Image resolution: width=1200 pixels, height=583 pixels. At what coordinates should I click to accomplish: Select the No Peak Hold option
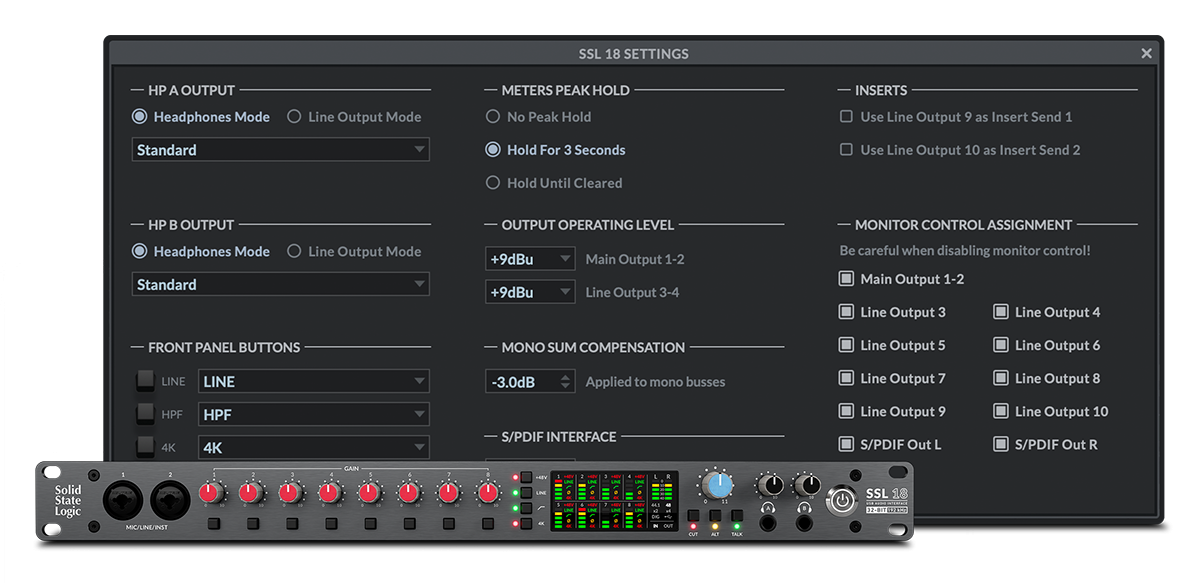(492, 116)
